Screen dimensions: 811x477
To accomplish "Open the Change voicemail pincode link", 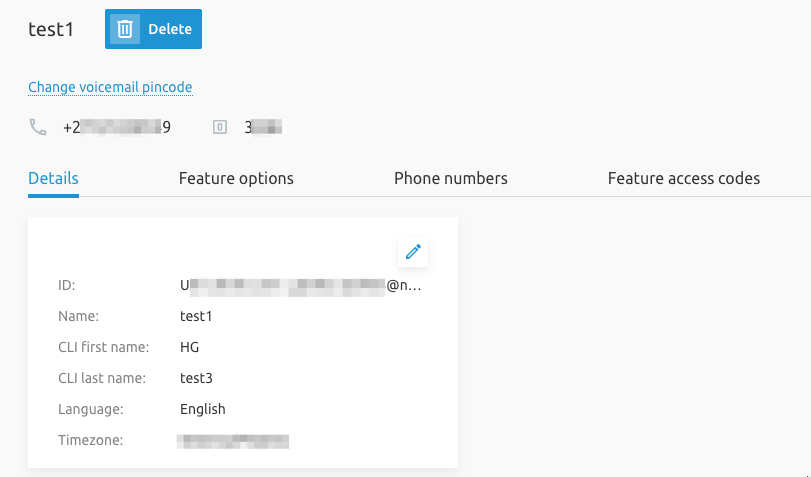I will click(x=110, y=87).
